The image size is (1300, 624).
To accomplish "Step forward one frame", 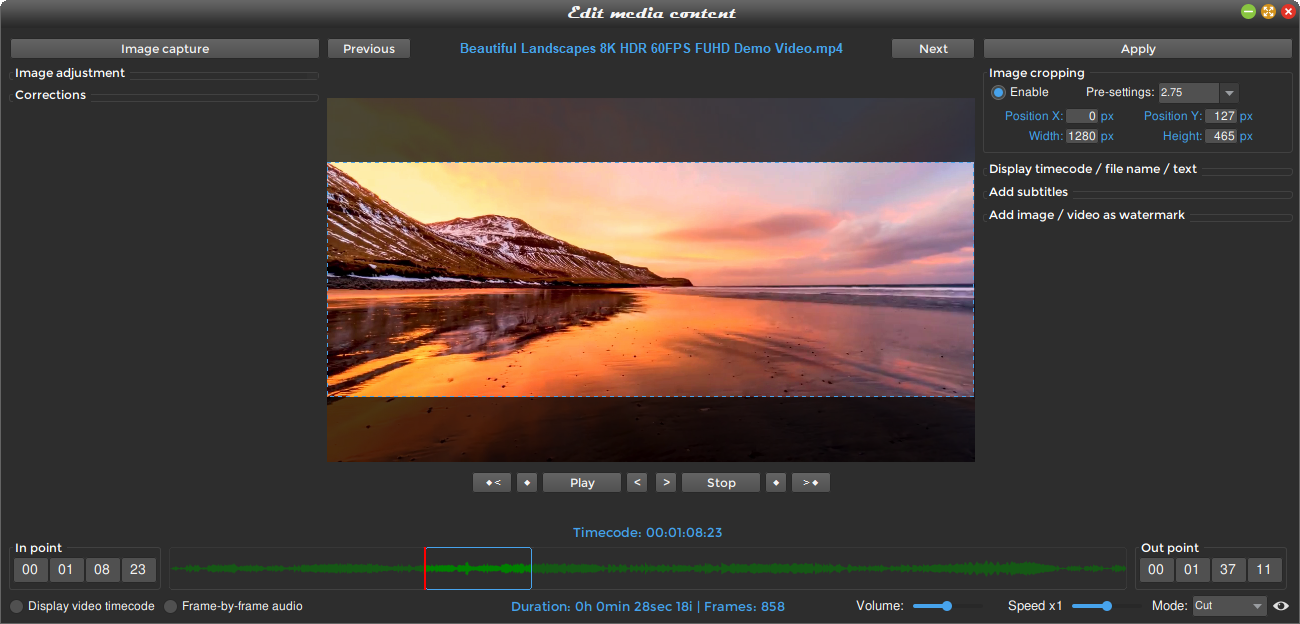I will click(x=665, y=482).
